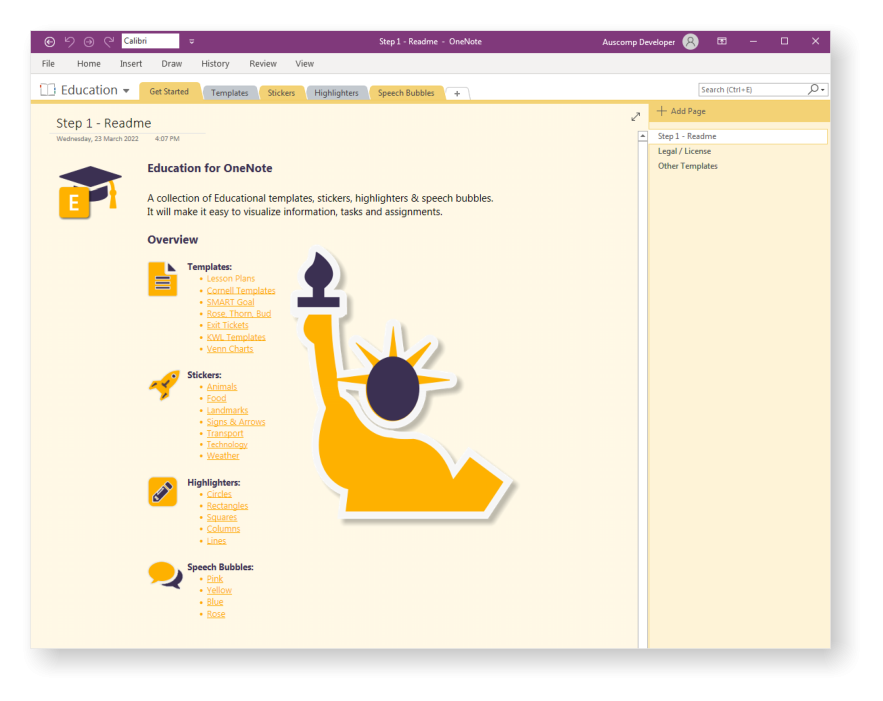The image size is (883, 701).
Task: Open the Transport stickers link
Action: coord(225,433)
